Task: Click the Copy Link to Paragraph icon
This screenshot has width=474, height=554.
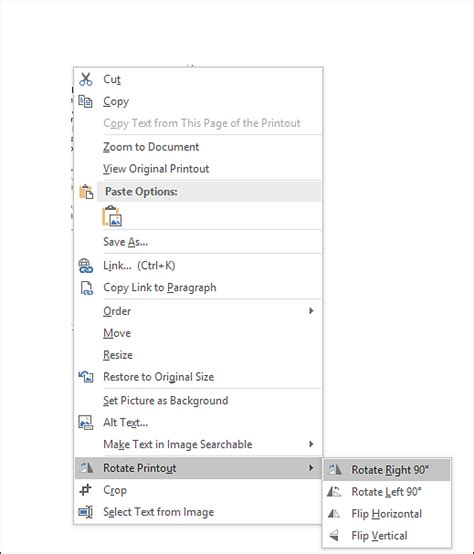Action: (x=87, y=288)
